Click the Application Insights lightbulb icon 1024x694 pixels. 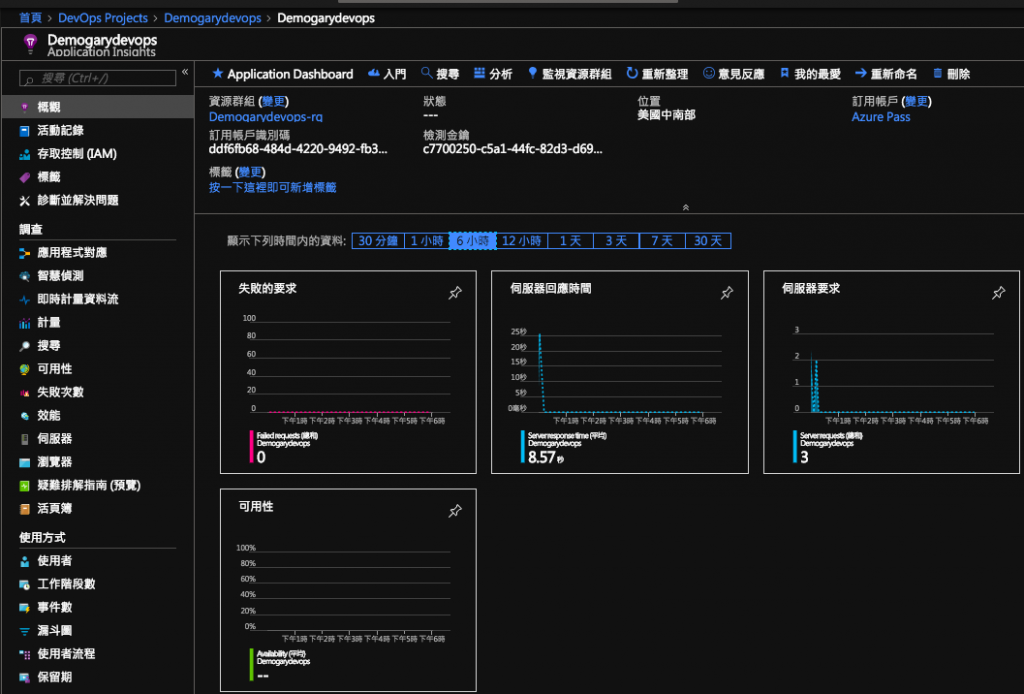(x=30, y=44)
